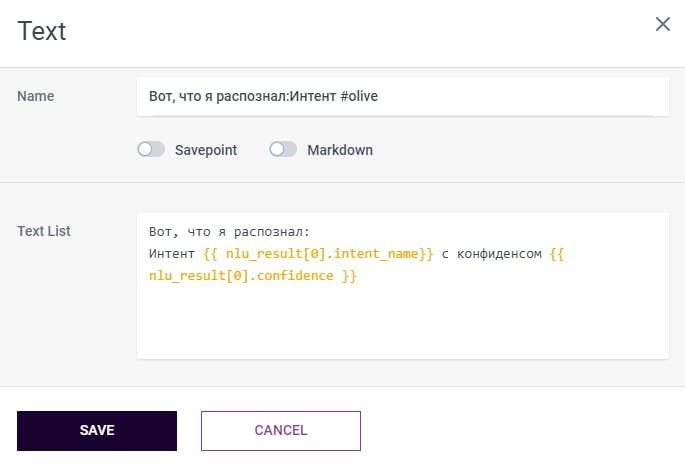Viewport: 685px width, 467px height.
Task: Focus the Name input field
Action: pos(500,97)
